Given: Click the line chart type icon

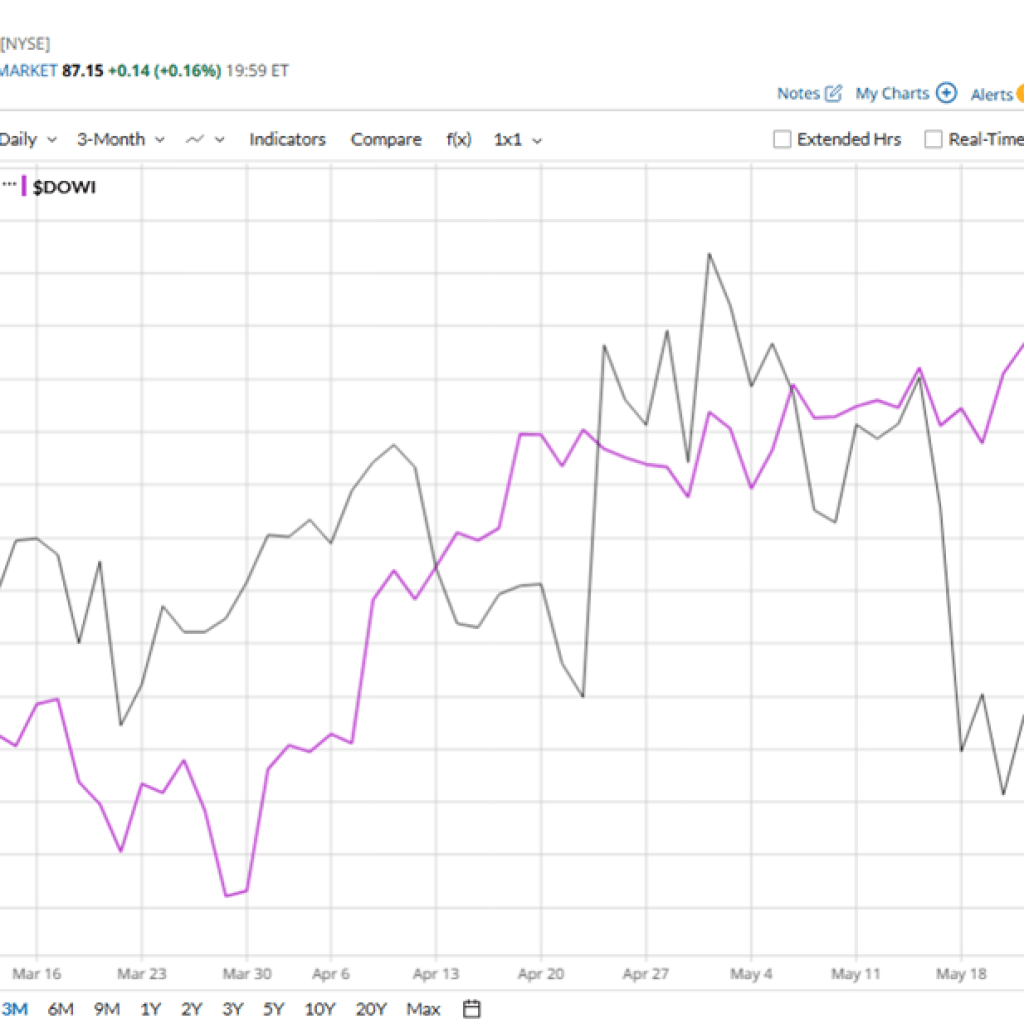Looking at the screenshot, I should tap(195, 139).
